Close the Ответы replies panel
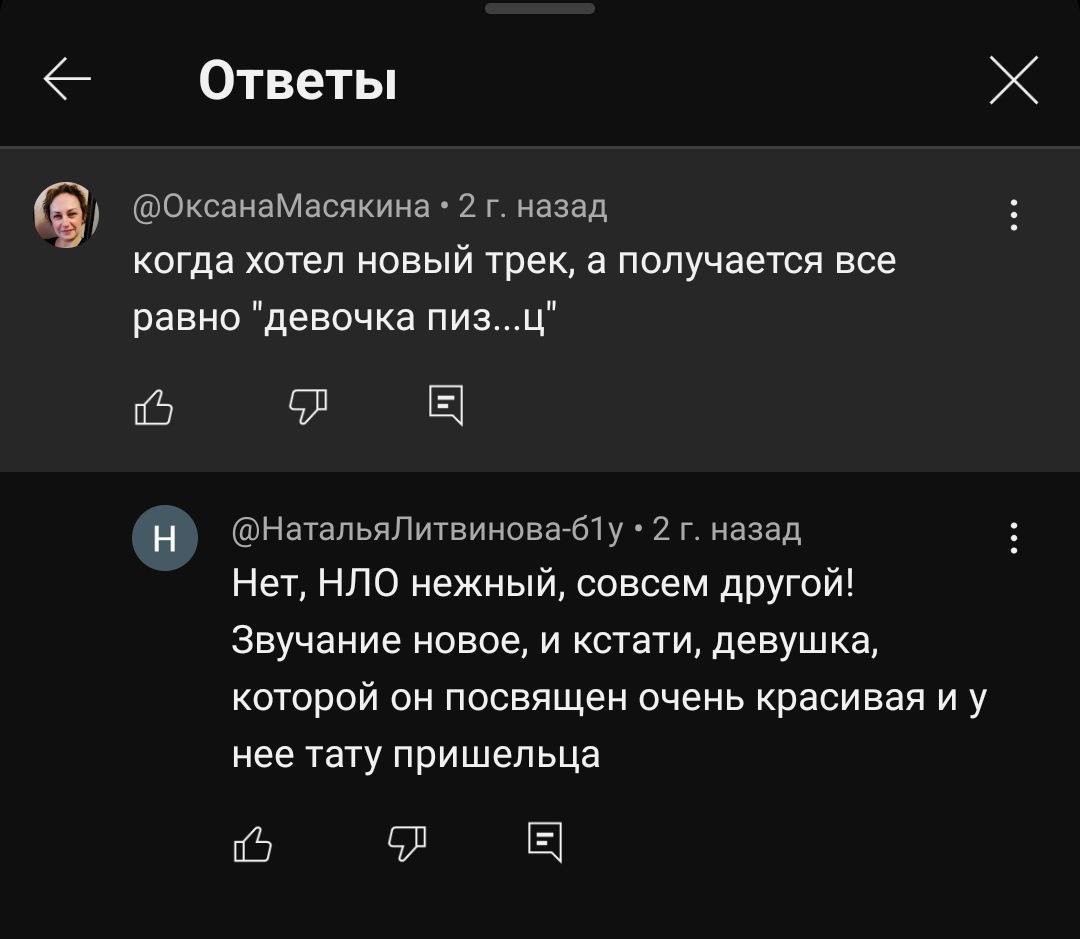 coord(1013,80)
